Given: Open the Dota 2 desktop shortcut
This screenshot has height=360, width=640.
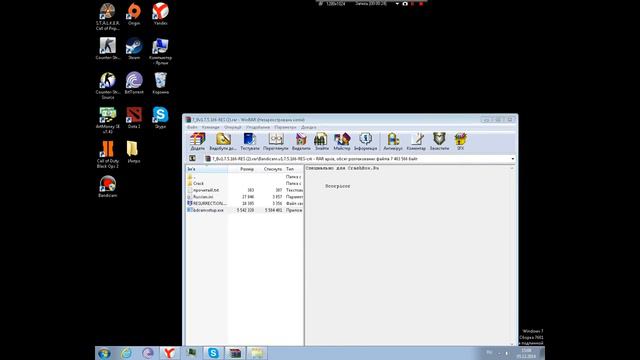Looking at the screenshot, I should (x=134, y=118).
